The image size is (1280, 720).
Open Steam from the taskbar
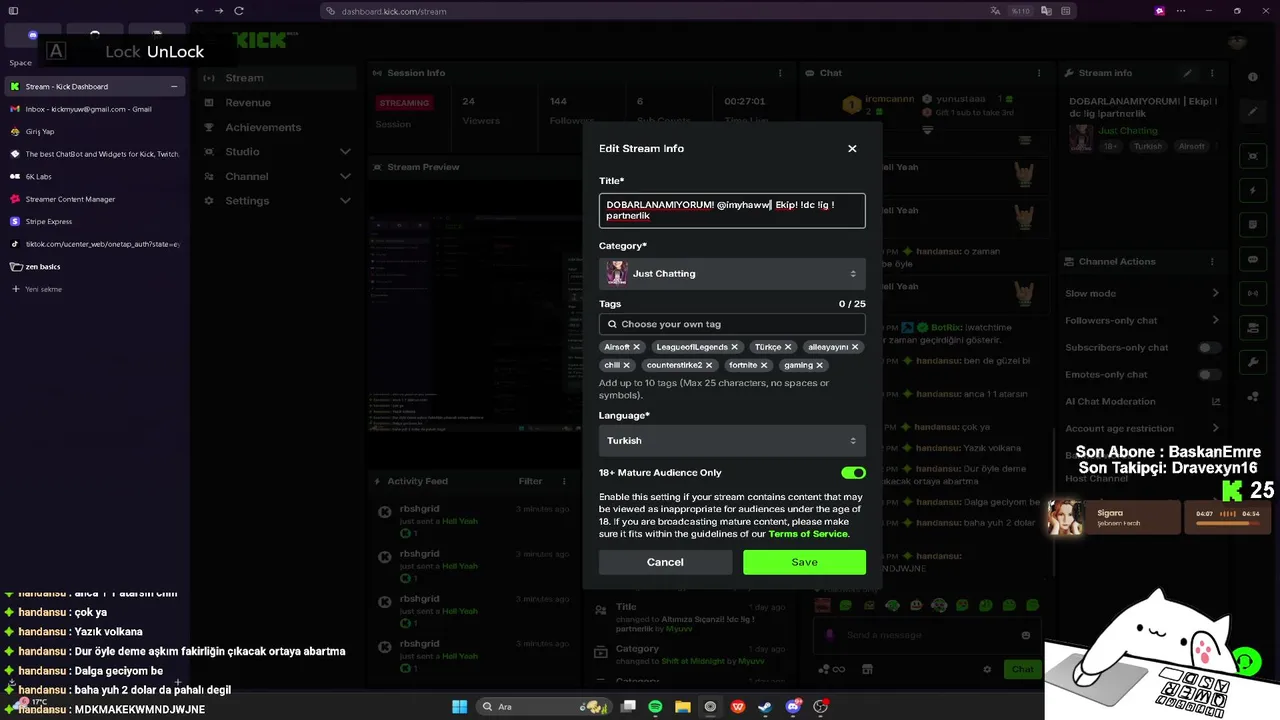pos(765,706)
